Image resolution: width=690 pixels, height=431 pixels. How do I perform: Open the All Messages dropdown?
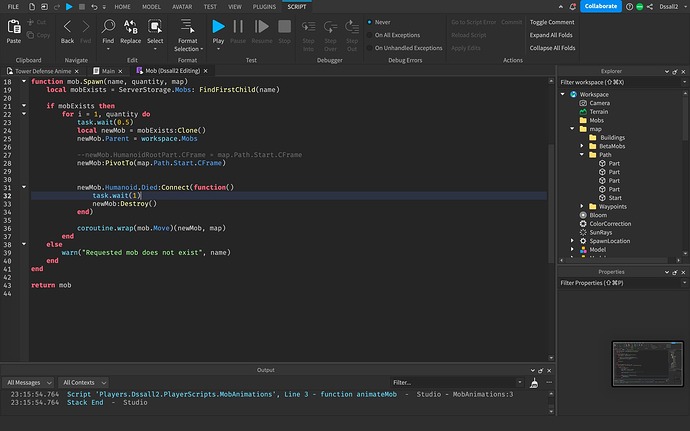[28, 382]
